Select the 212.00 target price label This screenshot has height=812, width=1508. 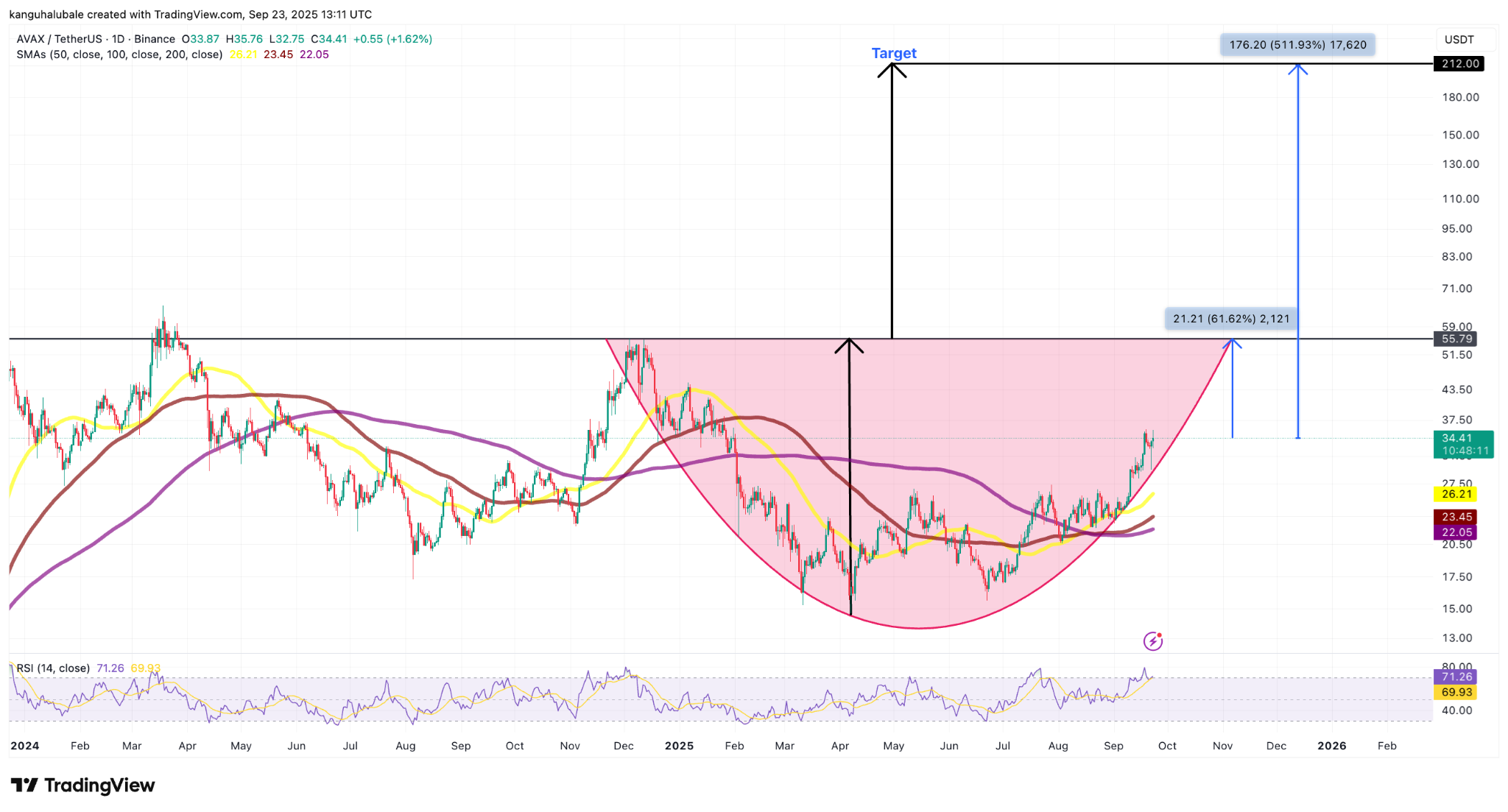1459,63
